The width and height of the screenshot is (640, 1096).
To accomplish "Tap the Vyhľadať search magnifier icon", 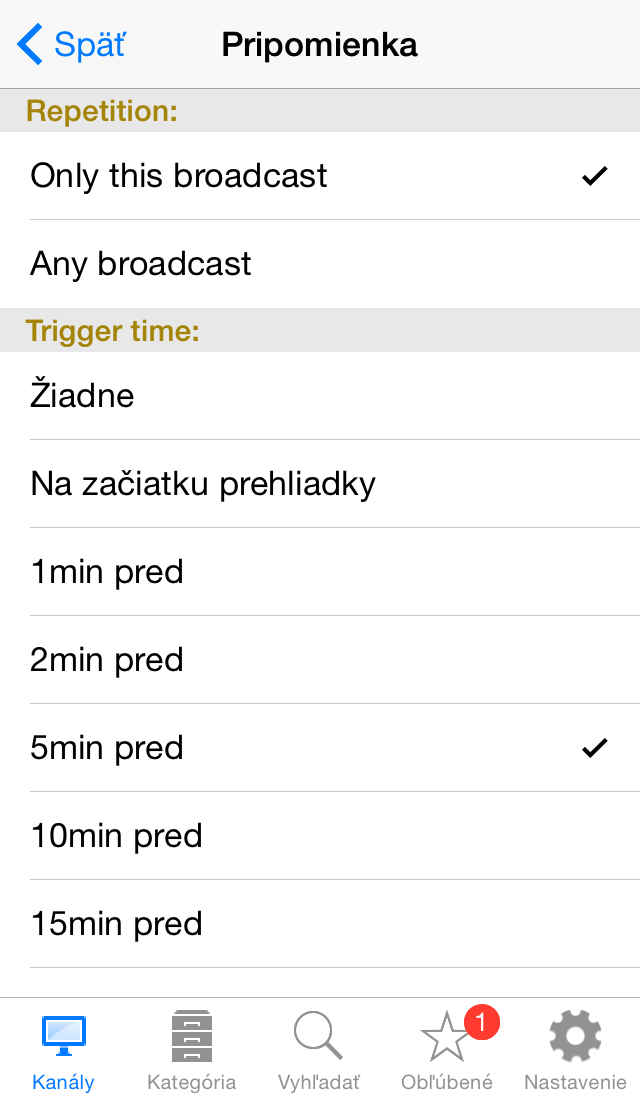I will [x=318, y=1035].
